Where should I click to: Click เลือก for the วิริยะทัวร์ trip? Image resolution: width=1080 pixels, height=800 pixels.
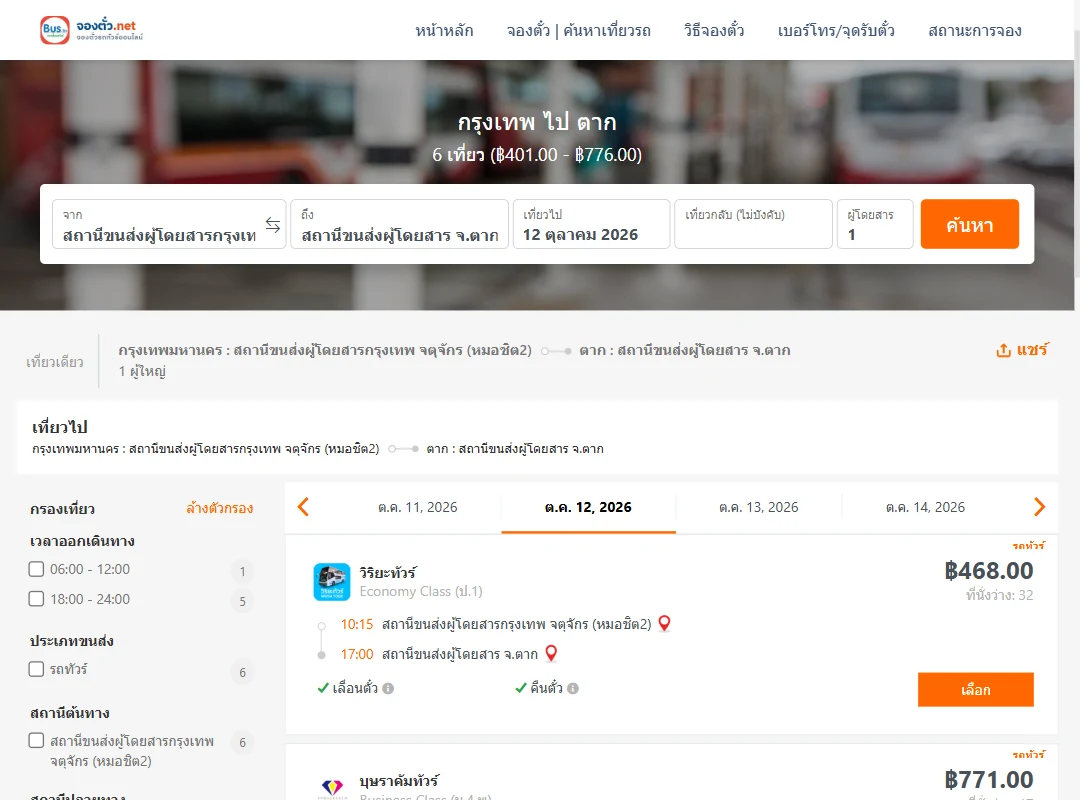click(976, 690)
